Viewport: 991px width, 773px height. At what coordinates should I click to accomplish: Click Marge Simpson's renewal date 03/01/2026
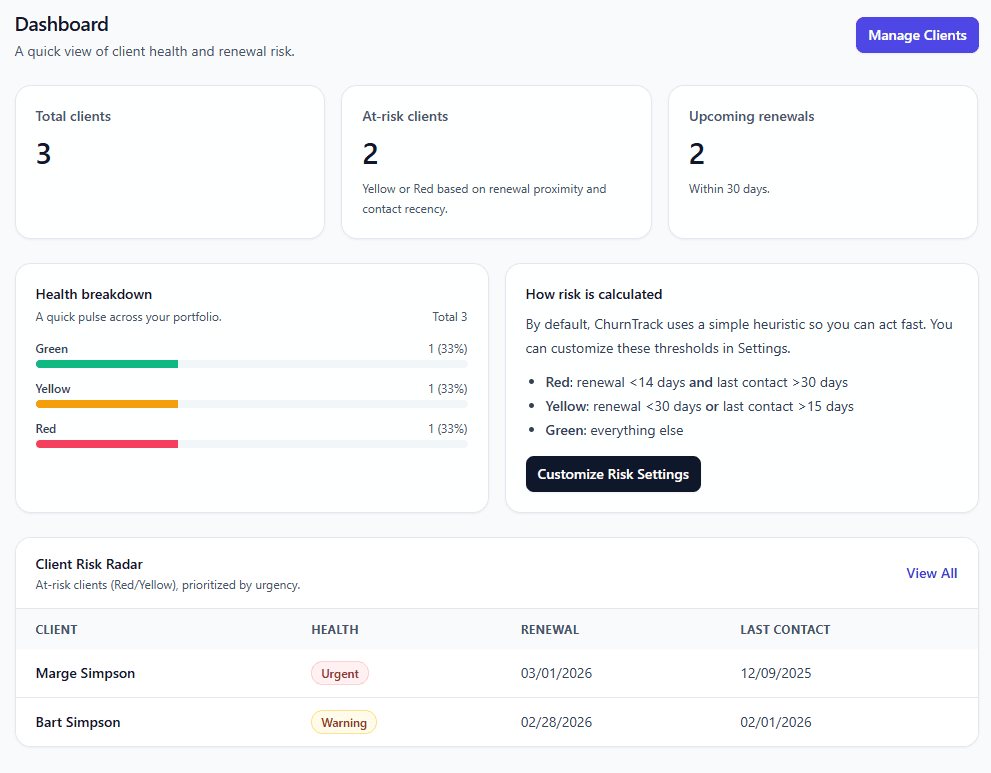(556, 673)
